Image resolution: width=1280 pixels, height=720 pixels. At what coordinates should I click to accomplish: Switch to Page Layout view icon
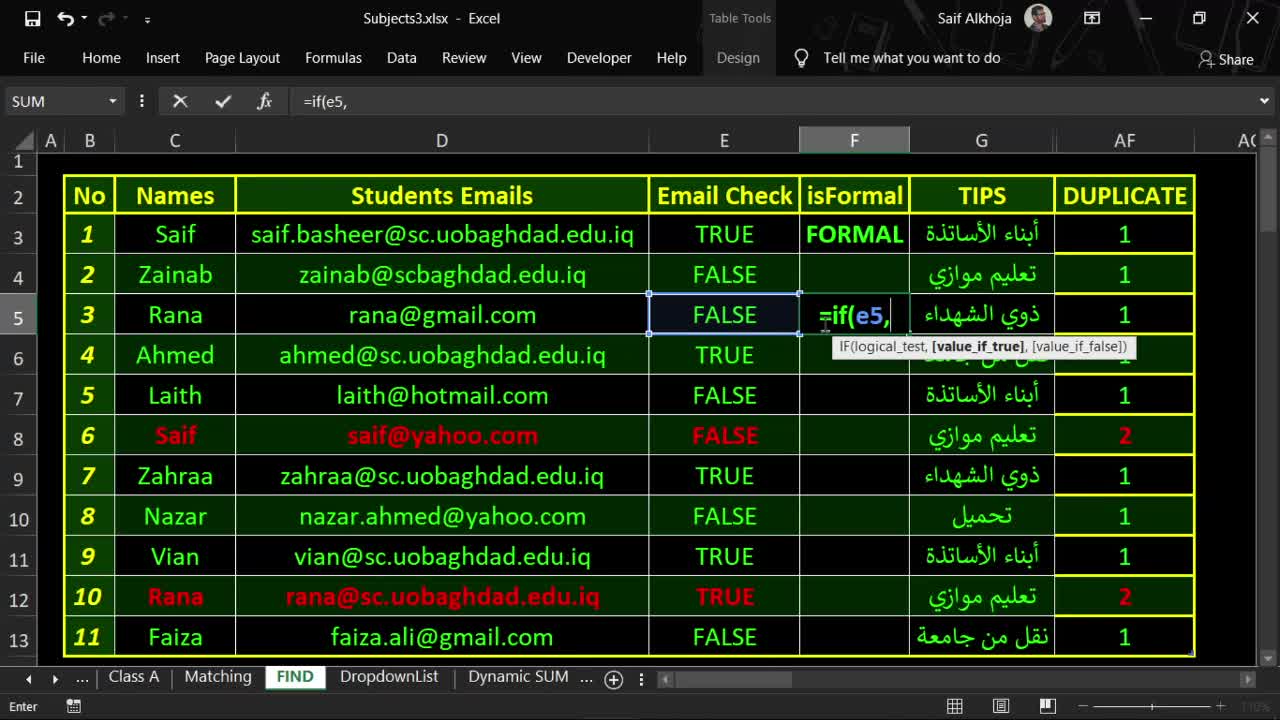click(x=1001, y=706)
